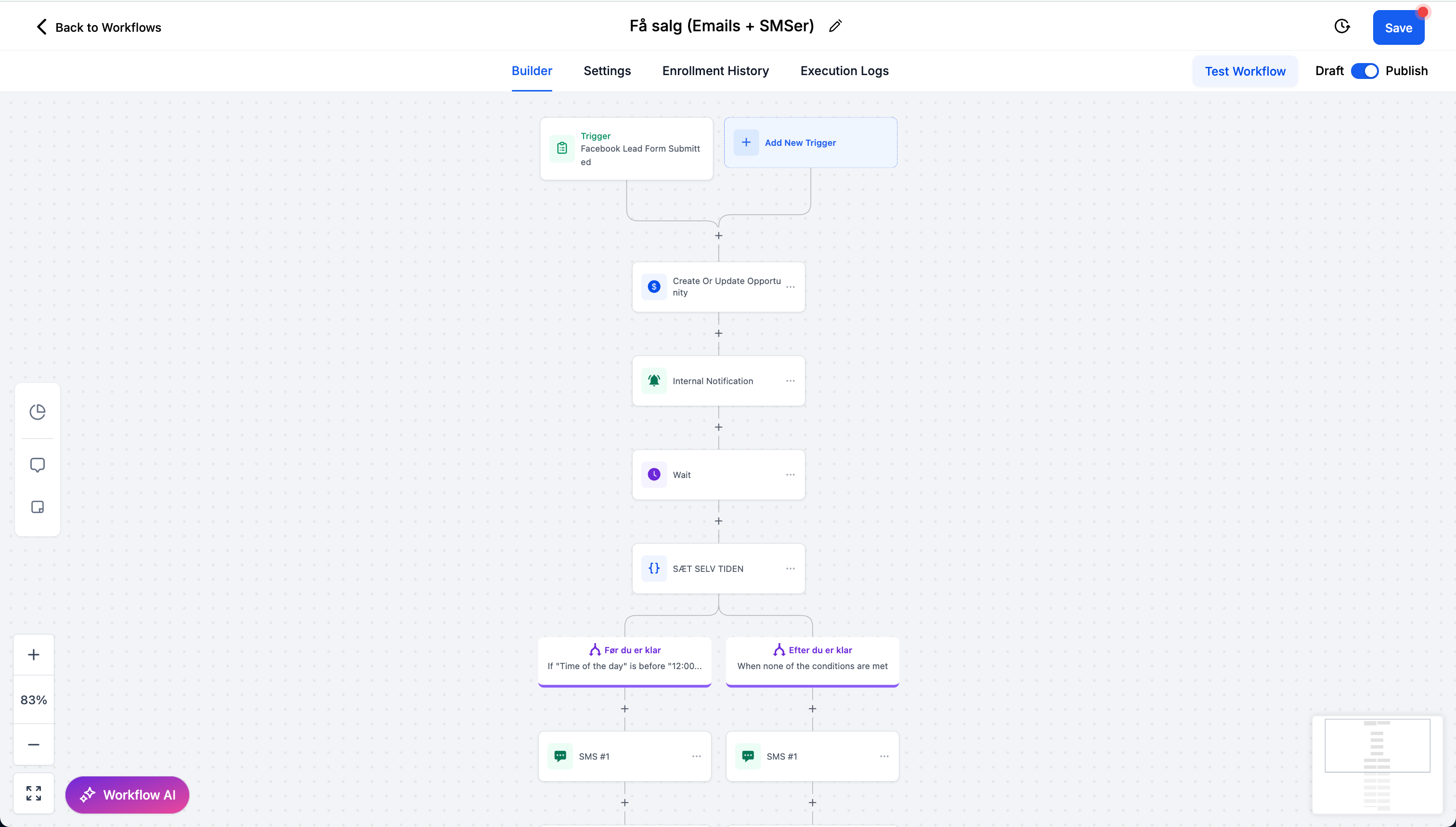This screenshot has width=1456, height=827.
Task: Open version history clock icon
Action: coord(1342,26)
